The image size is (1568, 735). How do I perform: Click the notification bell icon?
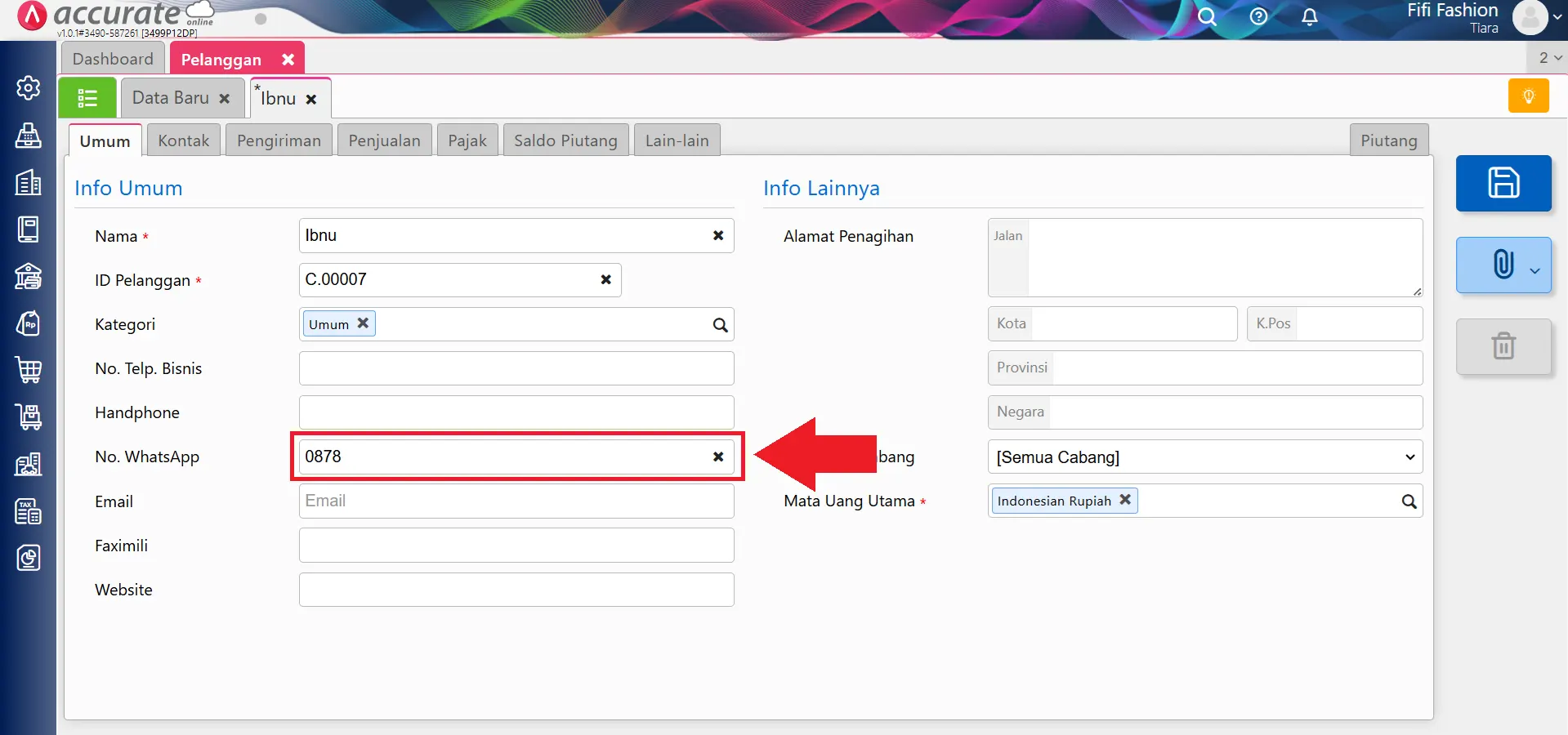1309,17
